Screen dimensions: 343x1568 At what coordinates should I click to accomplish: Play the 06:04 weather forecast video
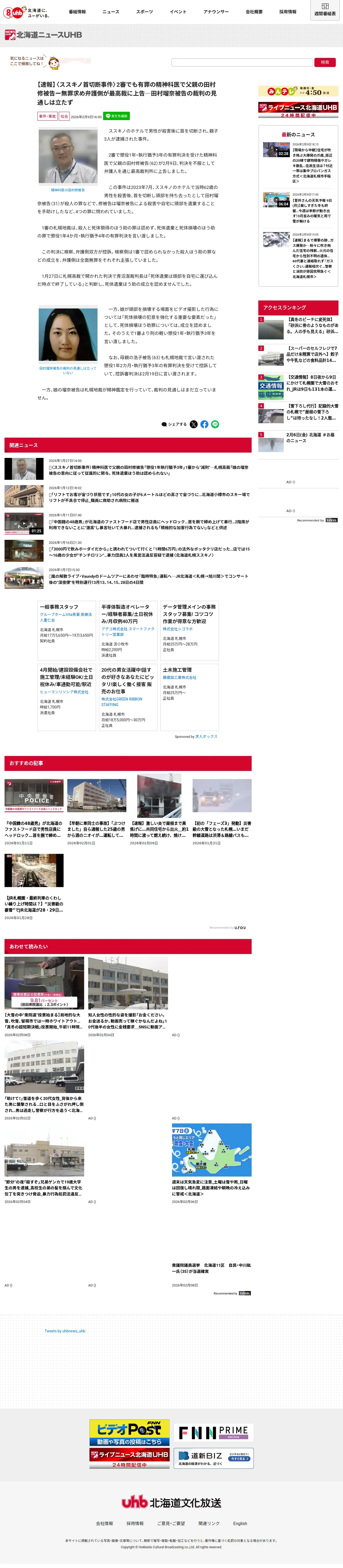(x=276, y=200)
